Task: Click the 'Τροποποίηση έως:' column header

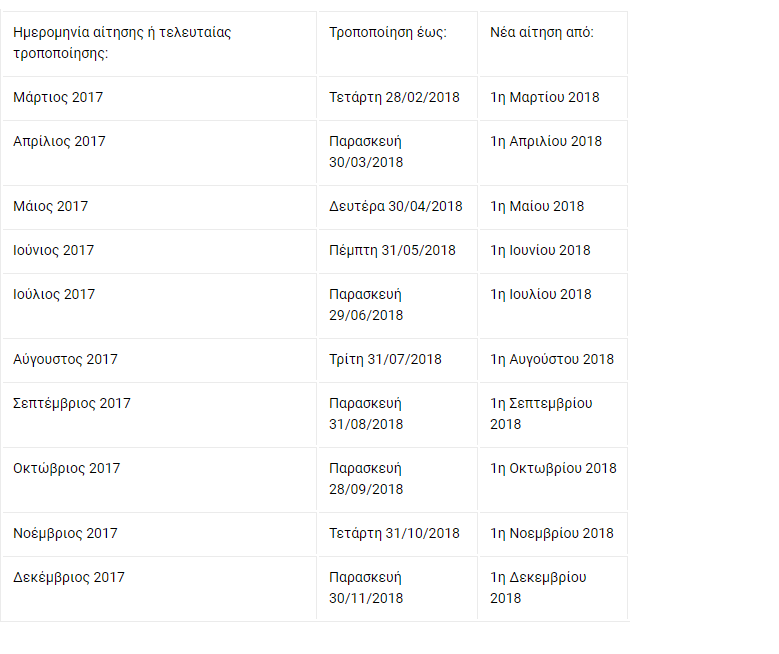Action: tap(388, 32)
